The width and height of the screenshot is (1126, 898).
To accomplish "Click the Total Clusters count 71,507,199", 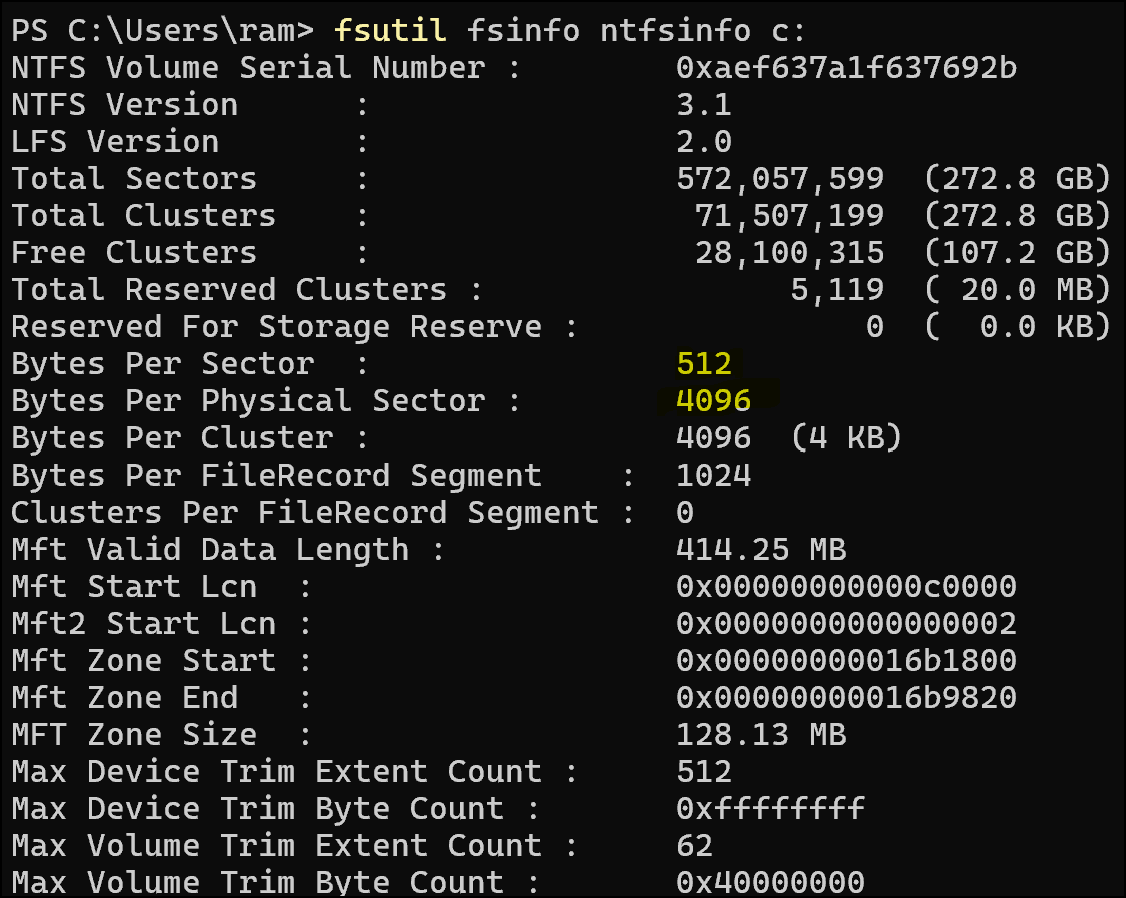I will pos(789,215).
